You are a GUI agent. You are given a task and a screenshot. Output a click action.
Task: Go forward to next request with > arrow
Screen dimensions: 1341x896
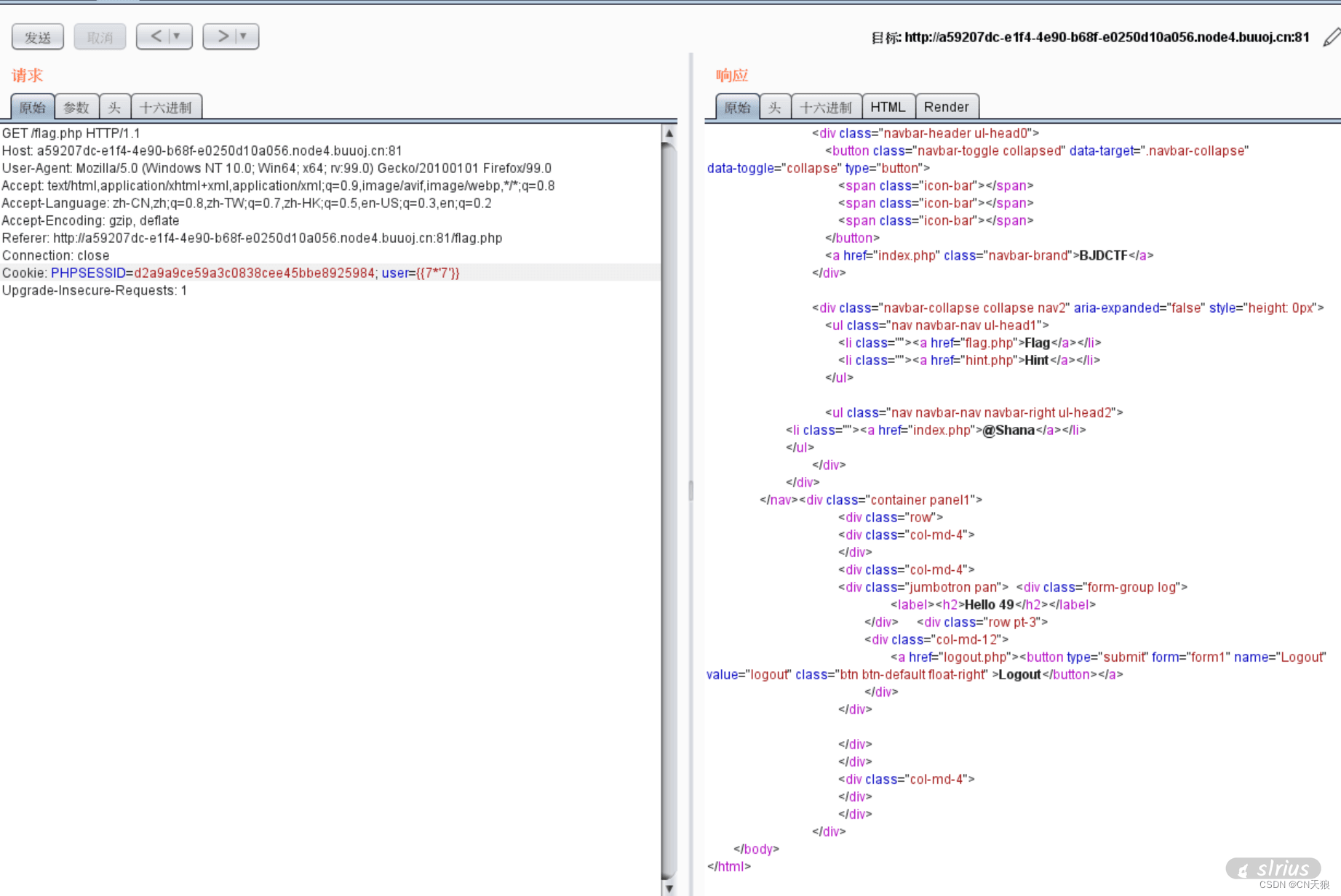click(x=222, y=36)
